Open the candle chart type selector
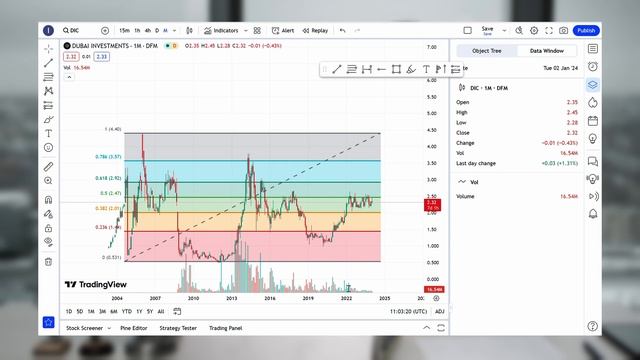The width and height of the screenshot is (640, 360). (x=189, y=31)
